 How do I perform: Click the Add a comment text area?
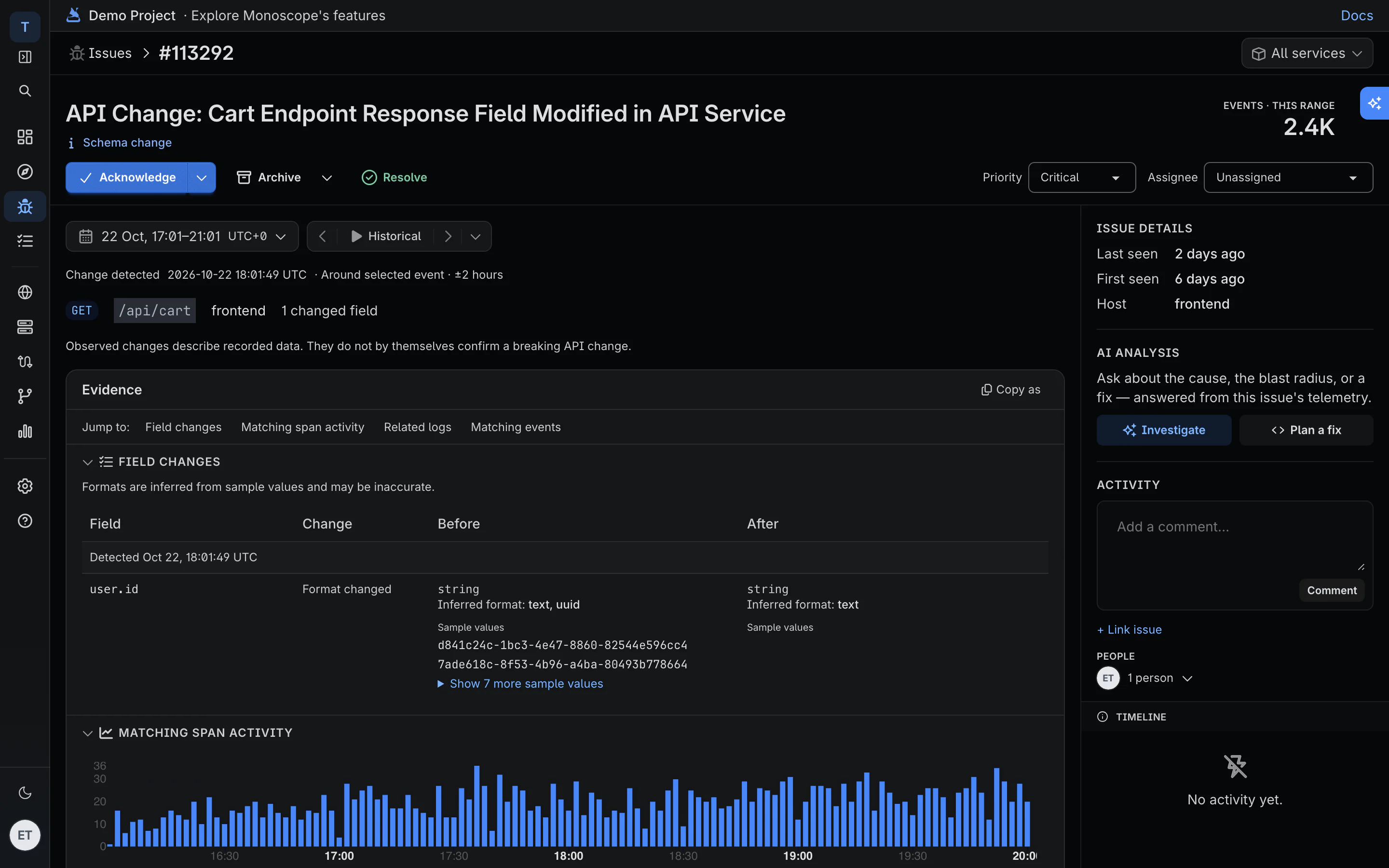coord(1234,538)
